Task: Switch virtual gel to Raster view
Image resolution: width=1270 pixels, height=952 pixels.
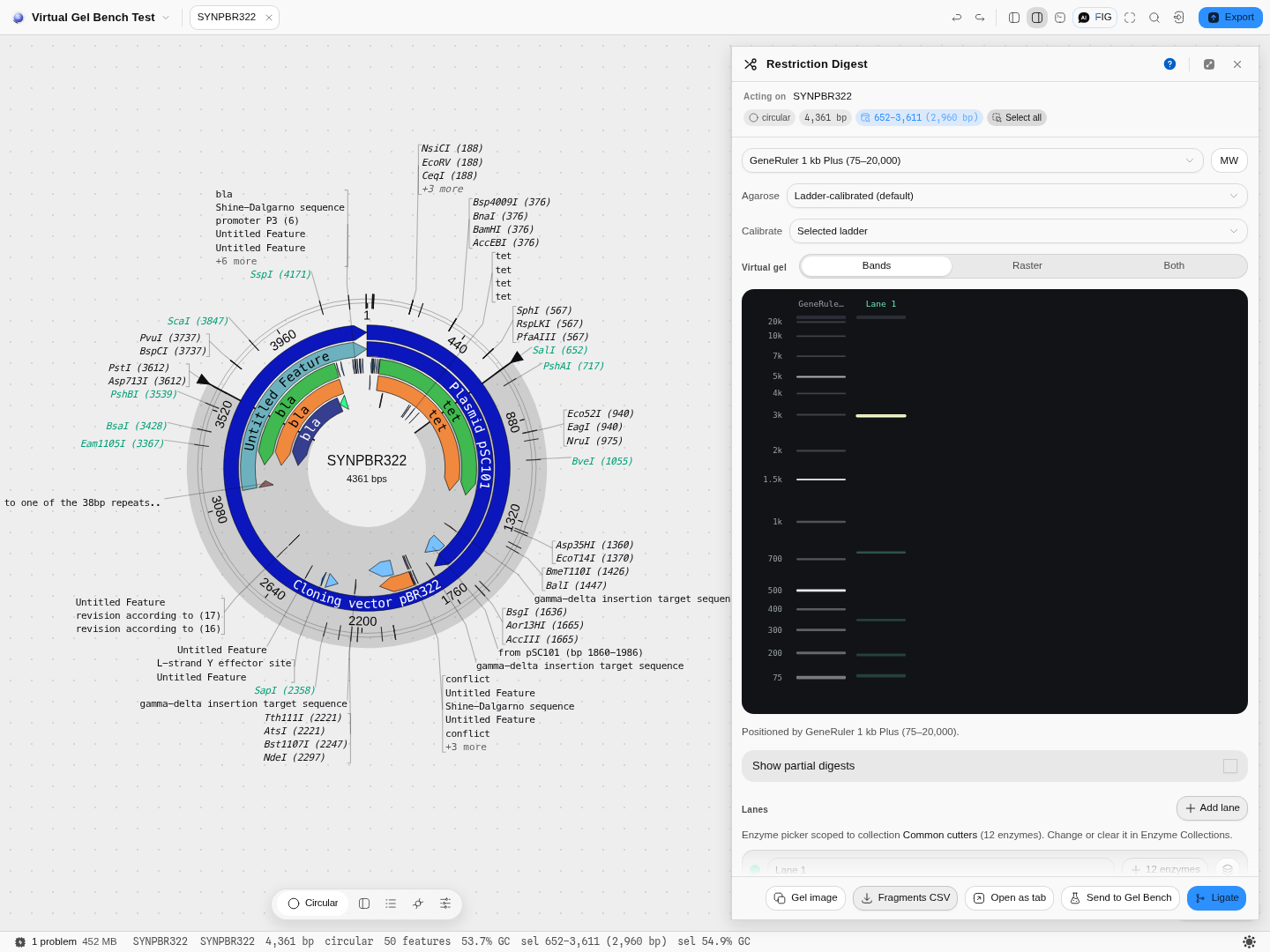Action: [x=1027, y=266]
